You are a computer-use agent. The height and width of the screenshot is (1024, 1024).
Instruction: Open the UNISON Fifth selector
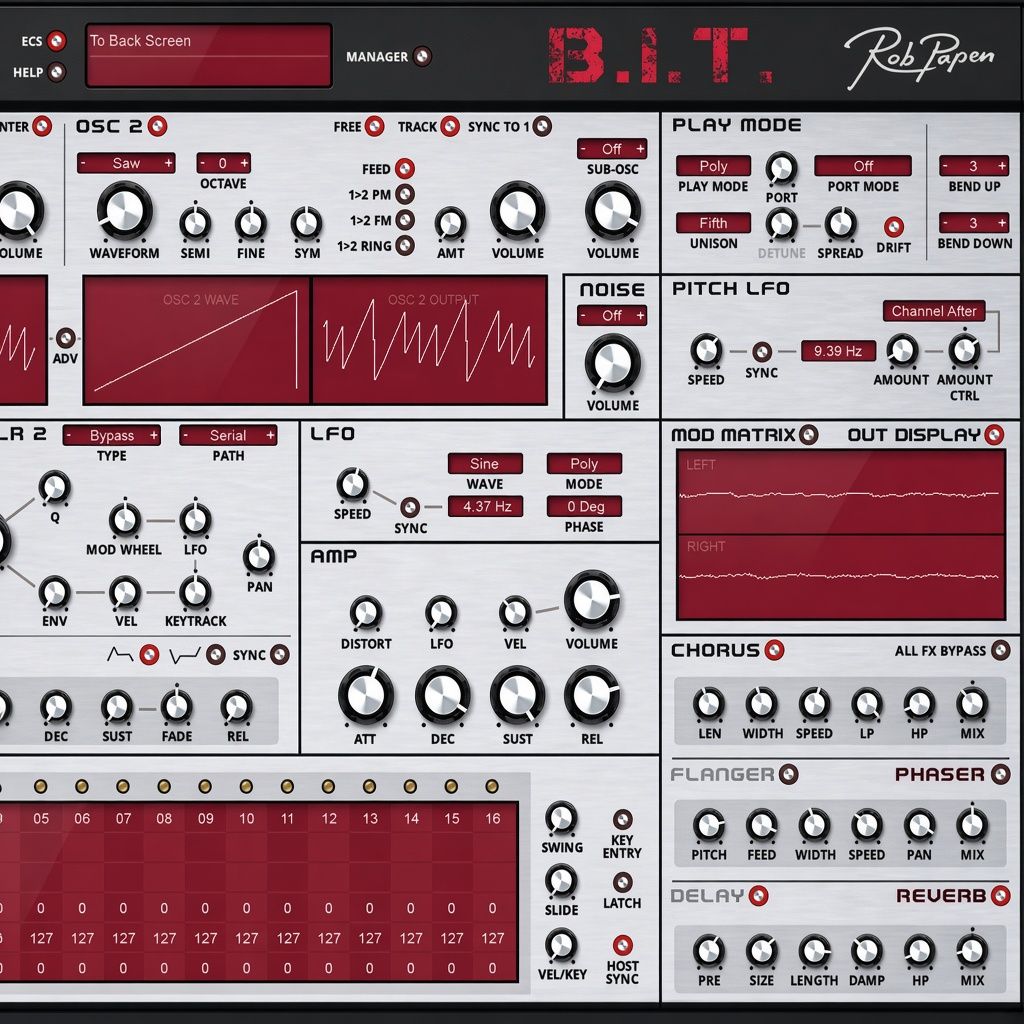tap(713, 223)
